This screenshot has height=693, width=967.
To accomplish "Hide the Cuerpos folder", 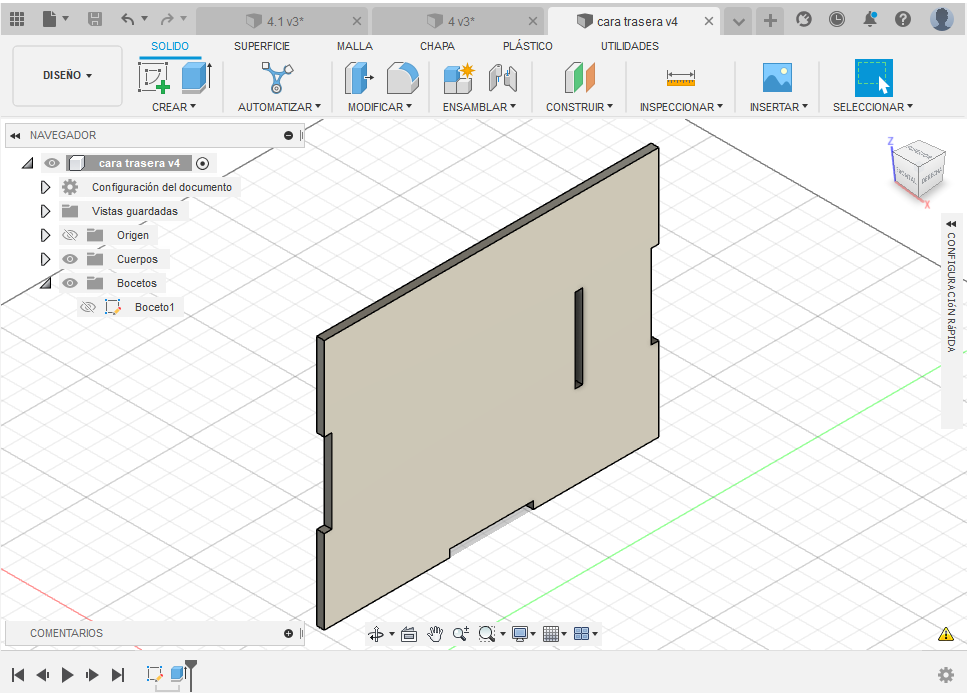I will pos(70,259).
